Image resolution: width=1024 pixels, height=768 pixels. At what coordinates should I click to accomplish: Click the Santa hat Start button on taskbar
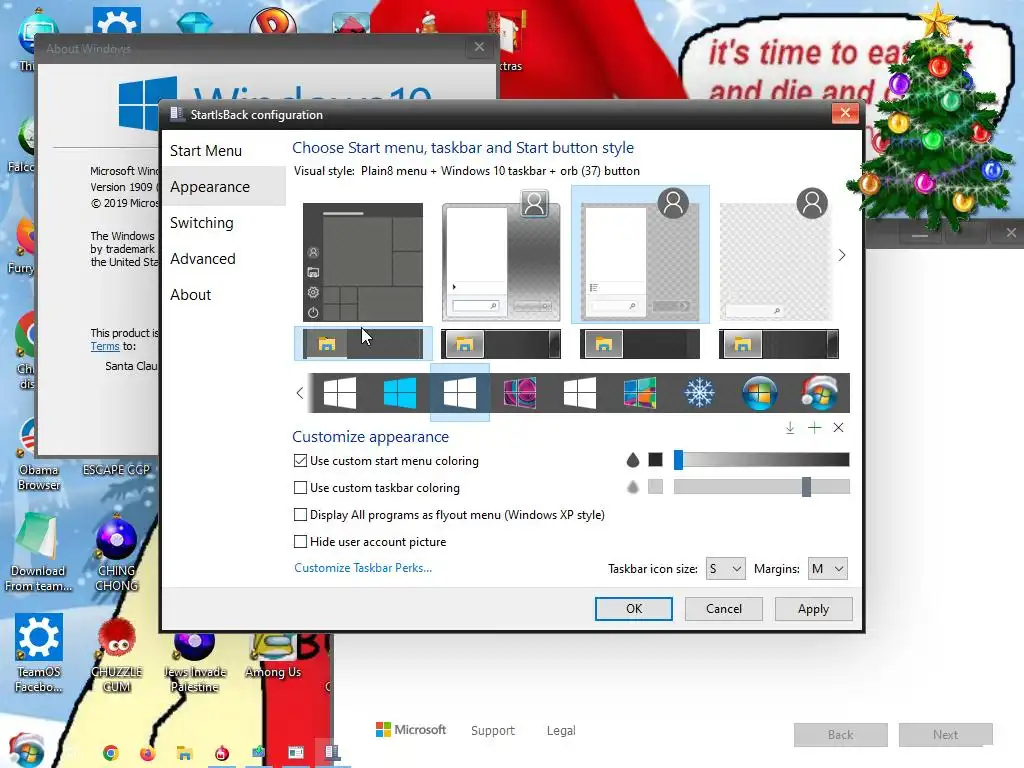click(25, 750)
